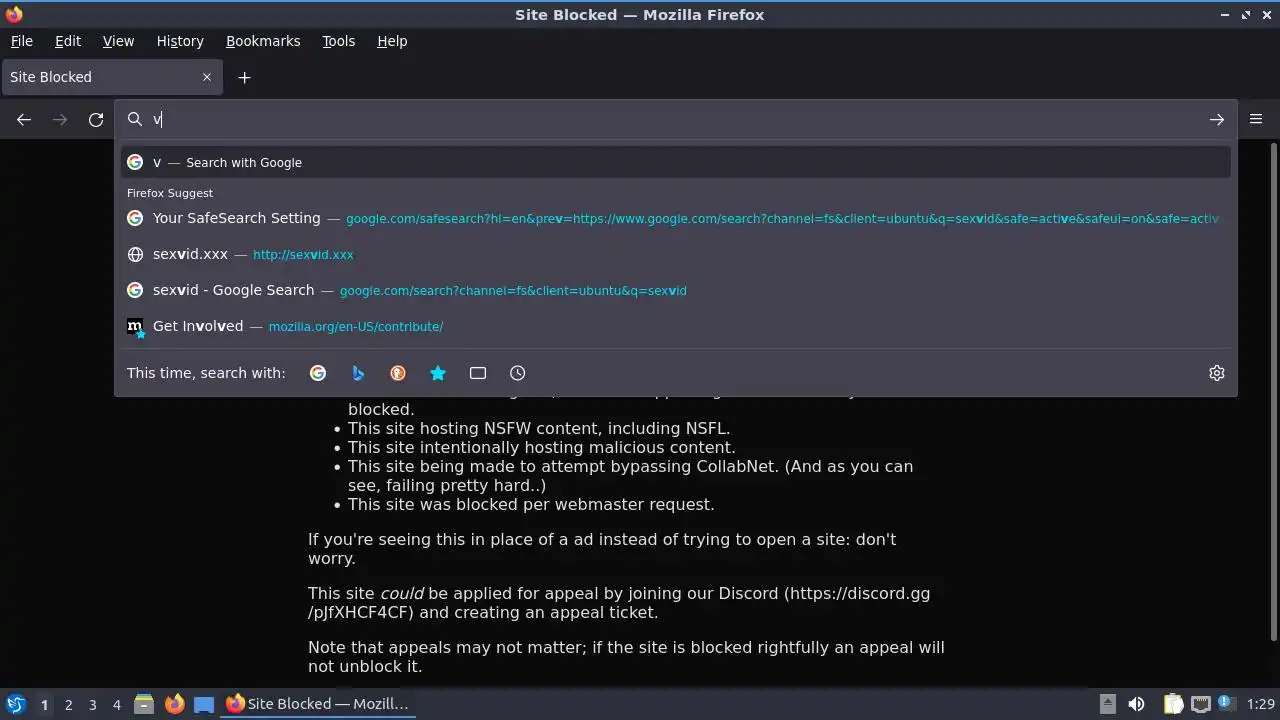This screenshot has height=720, width=1280.
Task: Open the History menu
Action: tap(180, 41)
